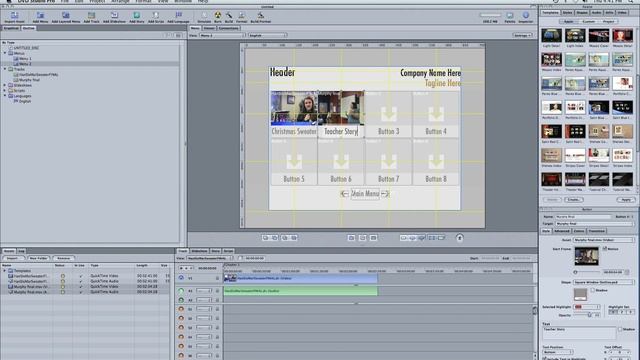The width and height of the screenshot is (640, 360).
Task: Open the Styles tab in the Palette
Action: pos(567,13)
